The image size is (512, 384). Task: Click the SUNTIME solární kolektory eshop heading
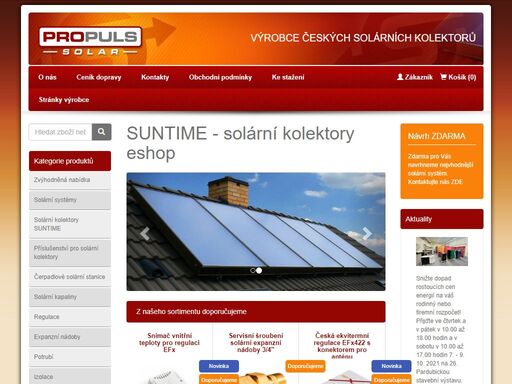pos(240,143)
